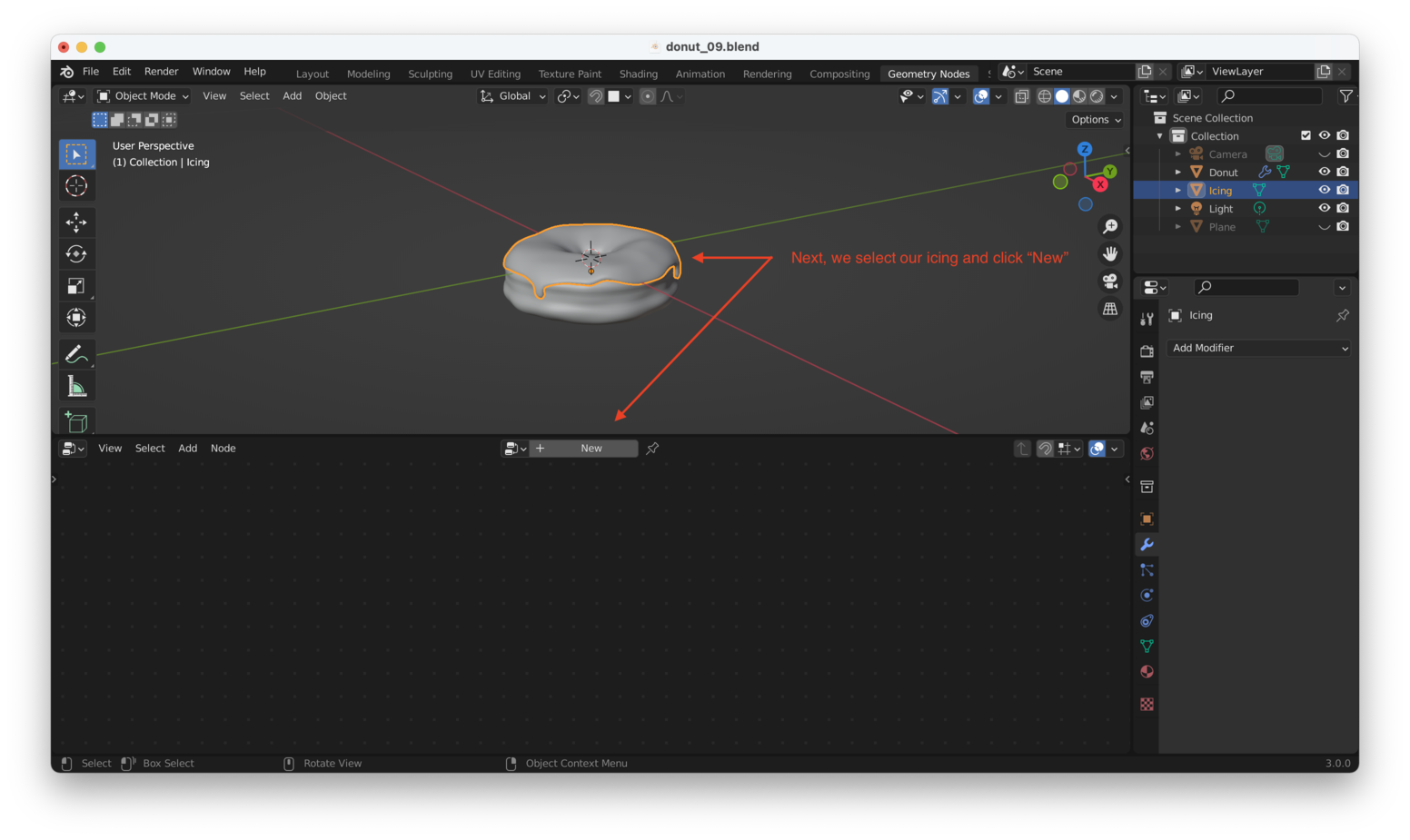Open World properties in the properties editor
Screen dimensions: 1410x840
tap(1147, 453)
